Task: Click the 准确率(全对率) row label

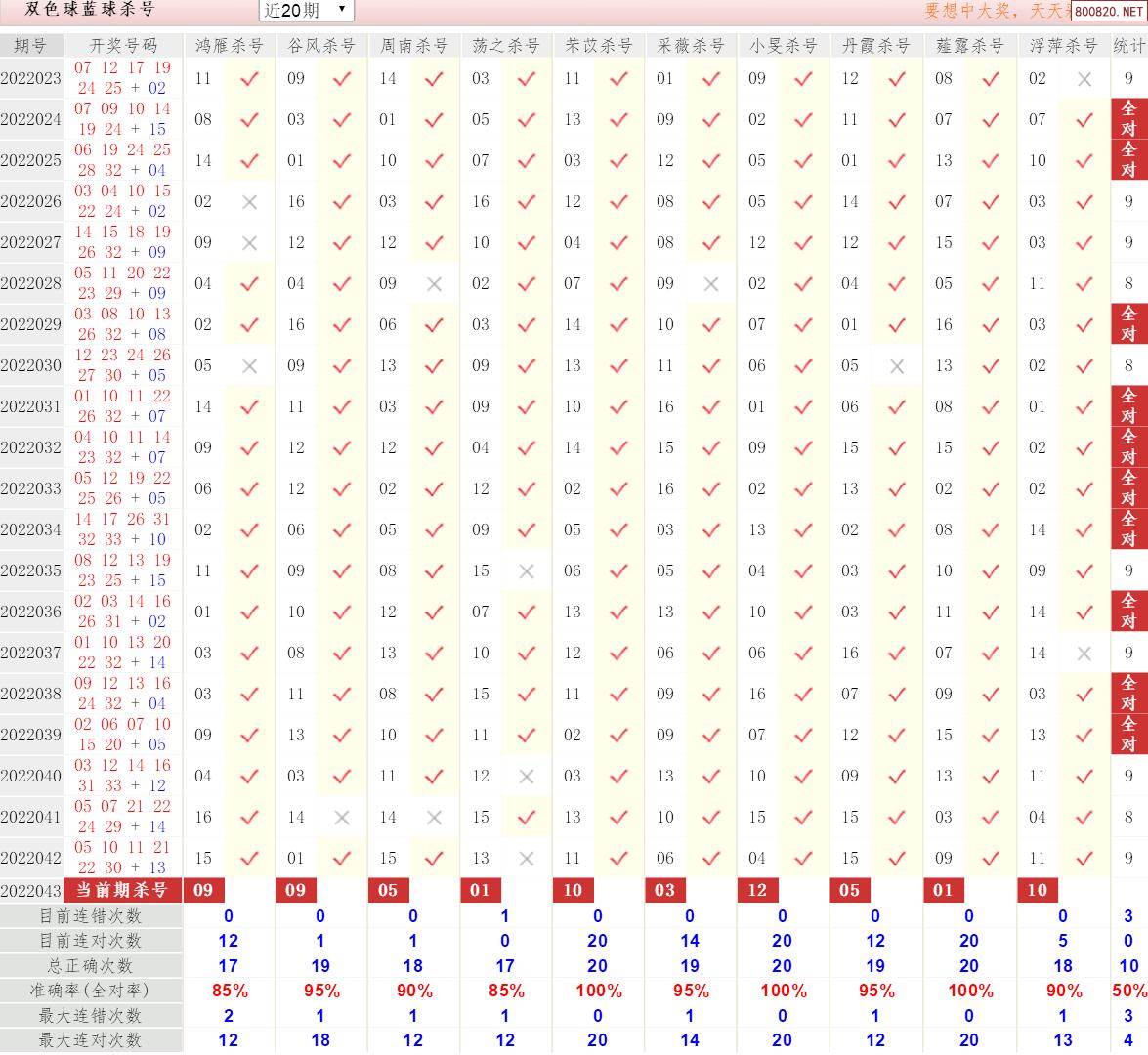Action: pyautogui.click(x=90, y=991)
